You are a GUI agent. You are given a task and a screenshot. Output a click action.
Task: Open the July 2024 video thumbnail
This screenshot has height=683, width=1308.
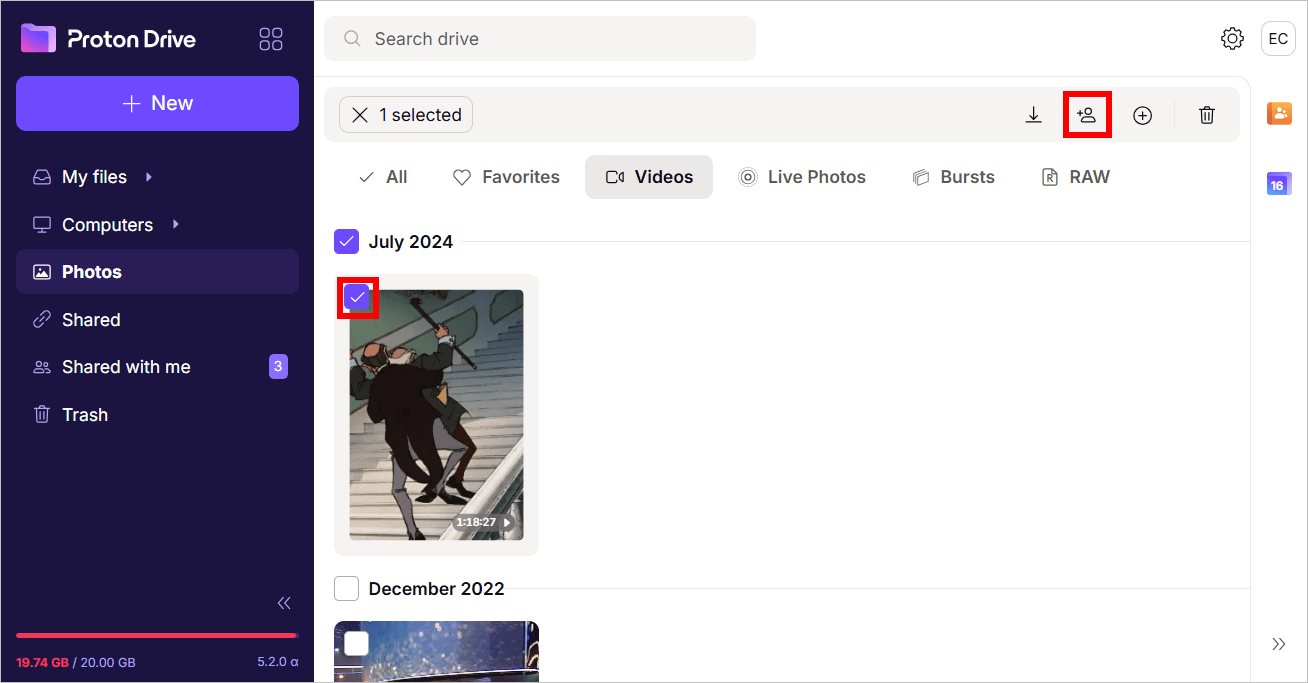(436, 415)
